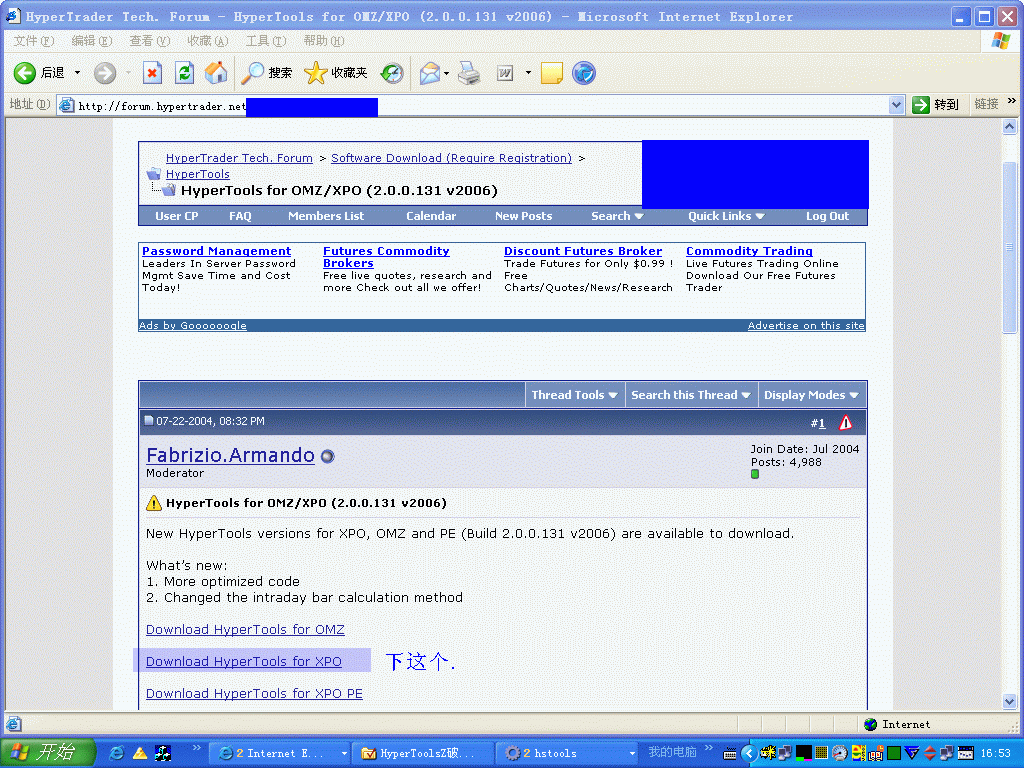Click the post report warning triangle icon
This screenshot has width=1024, height=768.
845,423
